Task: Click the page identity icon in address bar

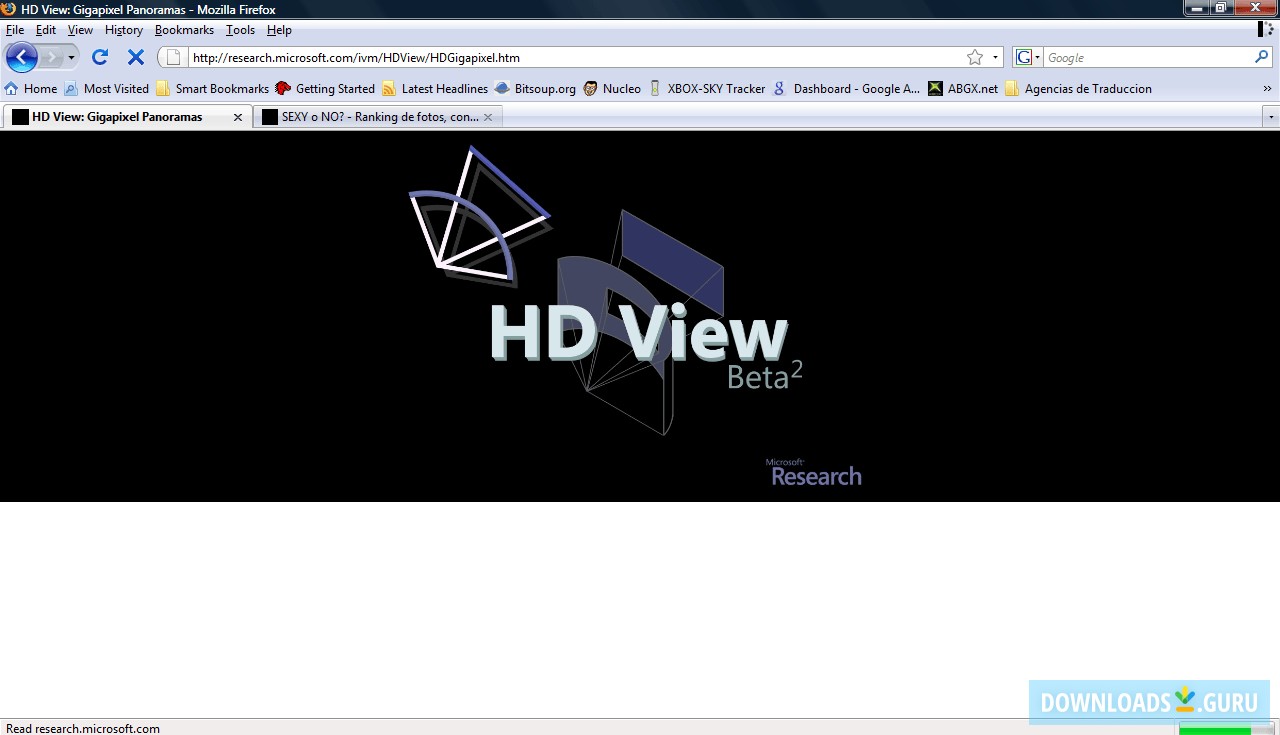Action: [x=173, y=57]
